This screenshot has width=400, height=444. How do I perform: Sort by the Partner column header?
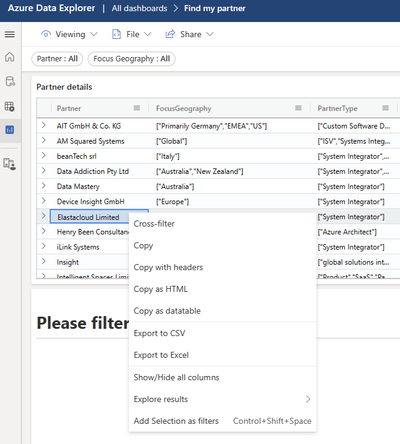69,108
